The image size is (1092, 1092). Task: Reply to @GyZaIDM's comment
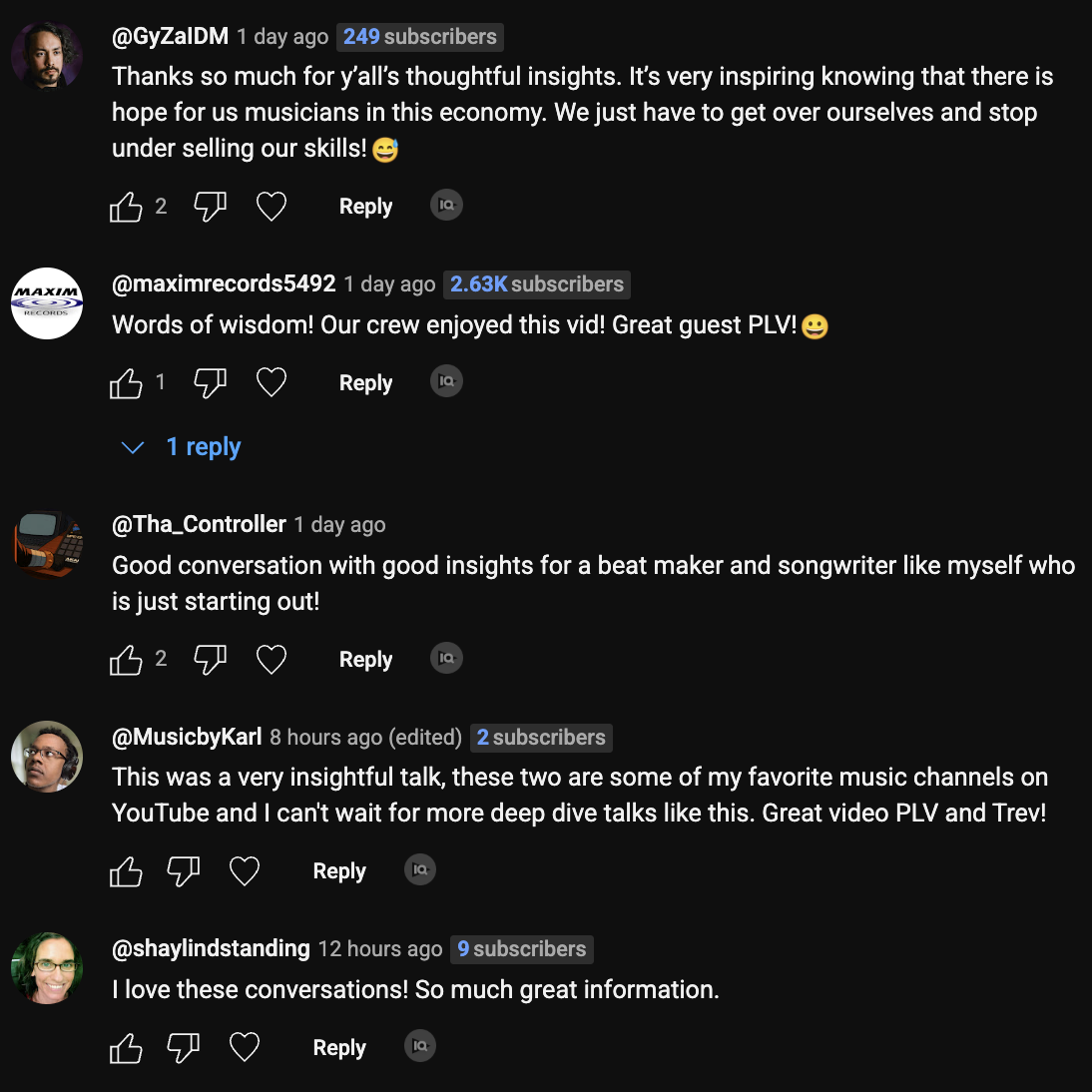(x=365, y=207)
